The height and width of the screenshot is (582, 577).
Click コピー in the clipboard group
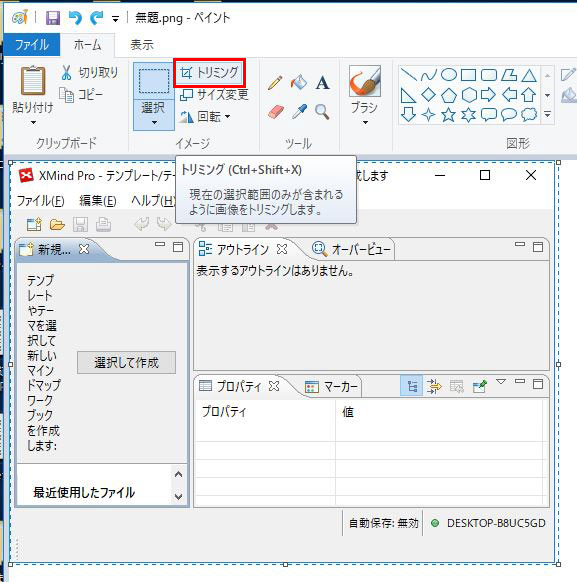coord(81,95)
